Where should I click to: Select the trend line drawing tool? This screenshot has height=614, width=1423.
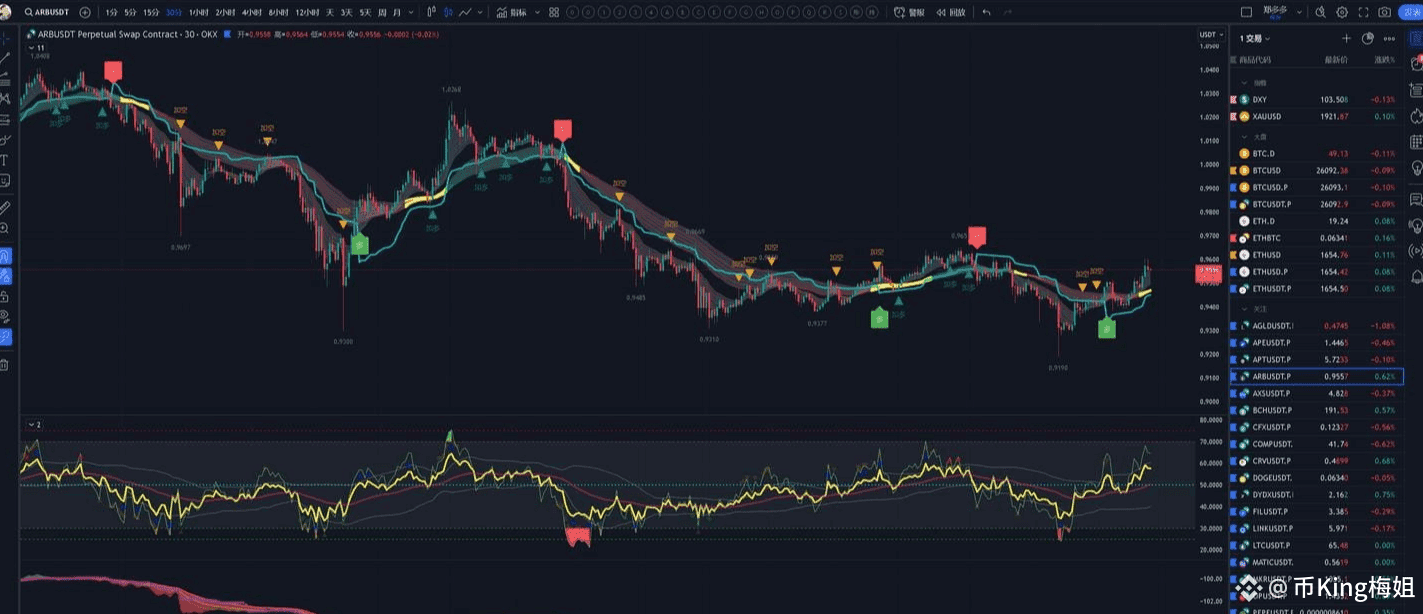click(5, 58)
